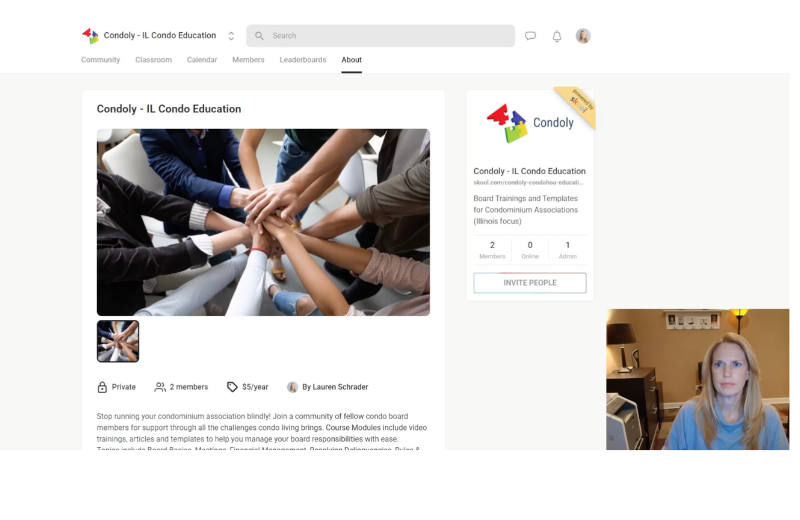Click the Condoly puzzle logo in sidebar card
800x520 pixels.
530,123
